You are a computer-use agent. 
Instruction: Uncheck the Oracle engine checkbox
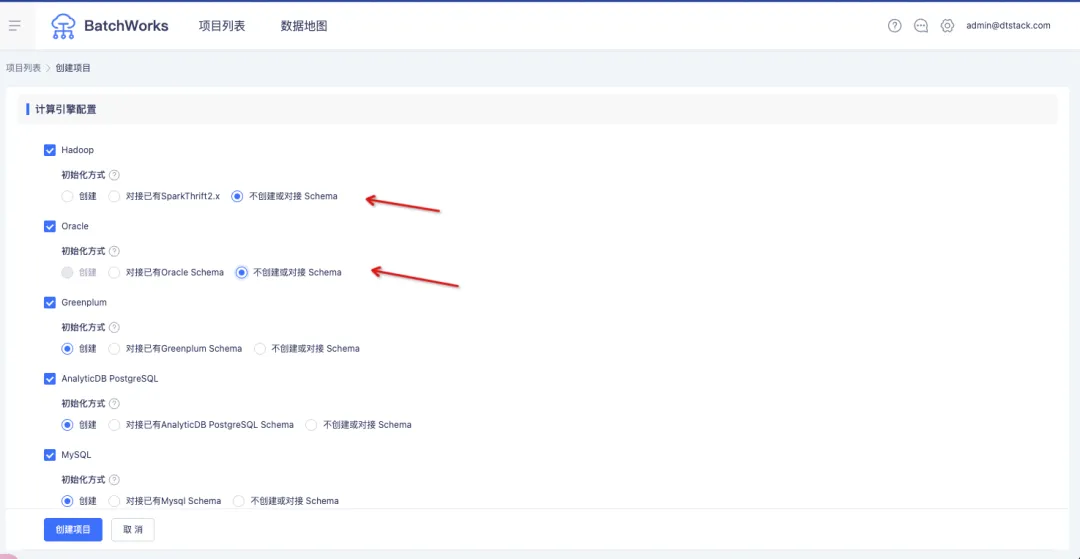[50, 226]
